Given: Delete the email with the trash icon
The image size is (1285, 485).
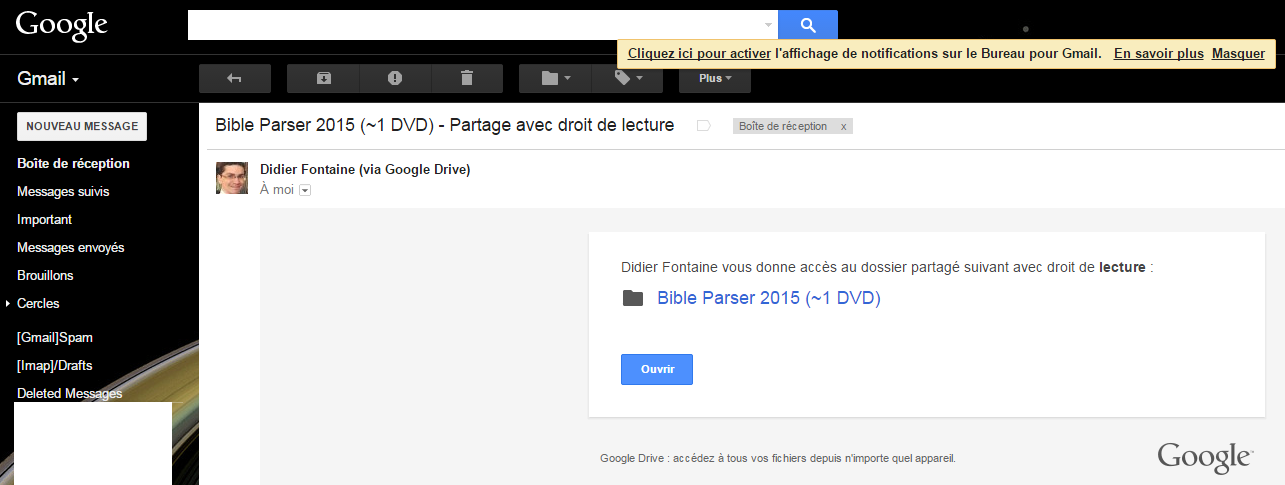Looking at the screenshot, I should tap(467, 78).
